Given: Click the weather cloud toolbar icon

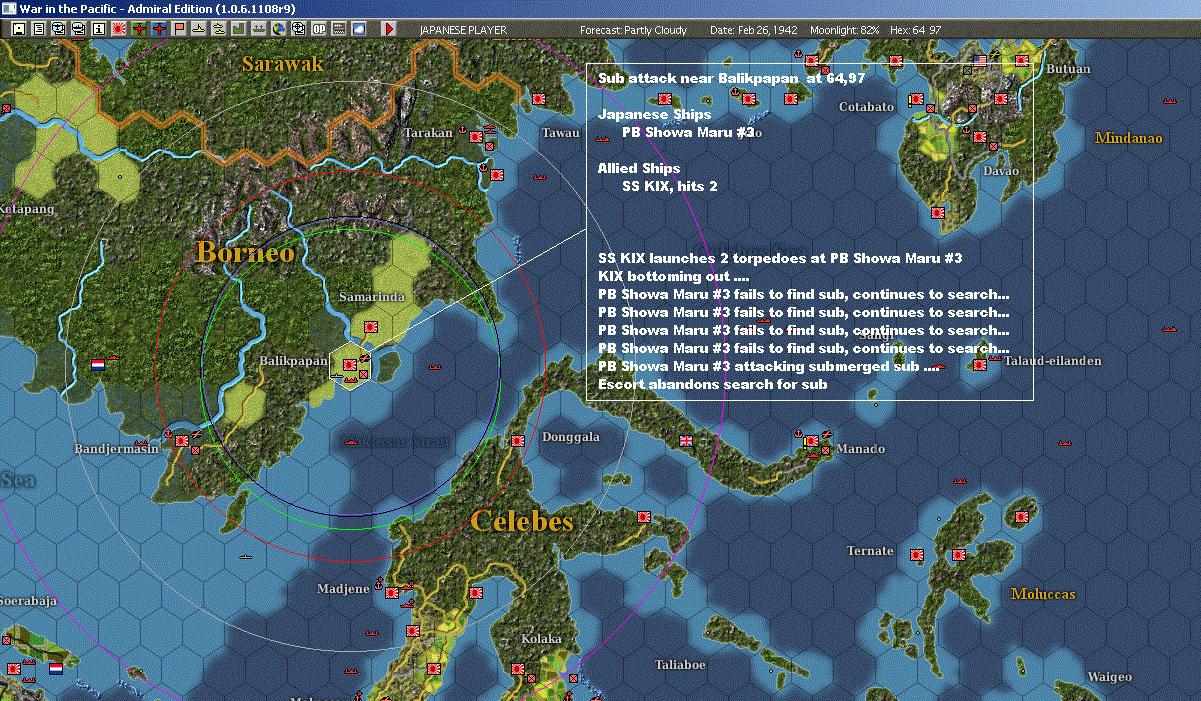Looking at the screenshot, I should pyautogui.click(x=359, y=30).
